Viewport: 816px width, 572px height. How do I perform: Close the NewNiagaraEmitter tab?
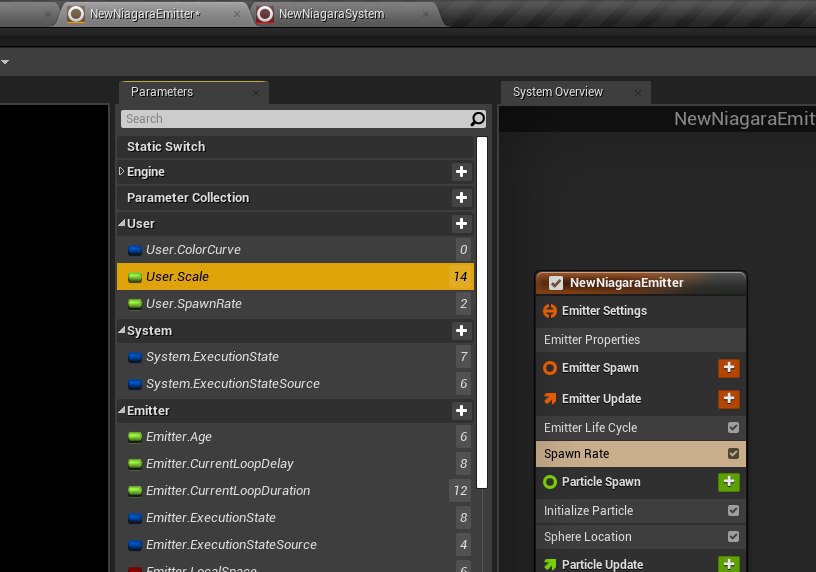pos(237,15)
